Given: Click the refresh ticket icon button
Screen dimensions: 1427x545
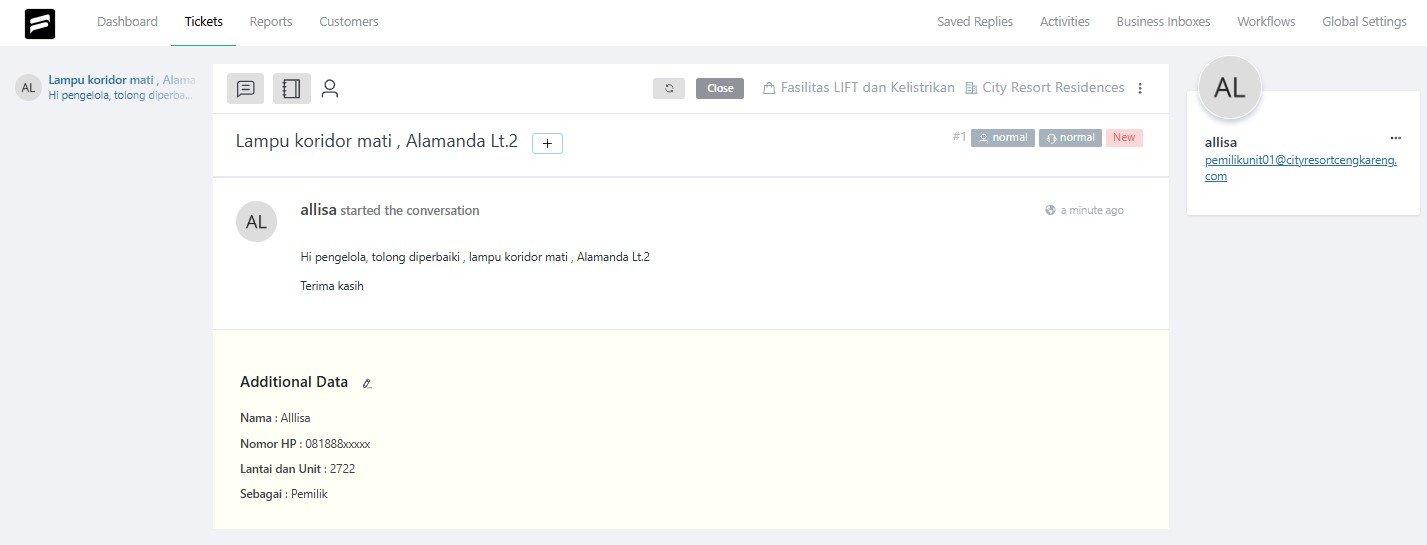Looking at the screenshot, I should coord(669,88).
